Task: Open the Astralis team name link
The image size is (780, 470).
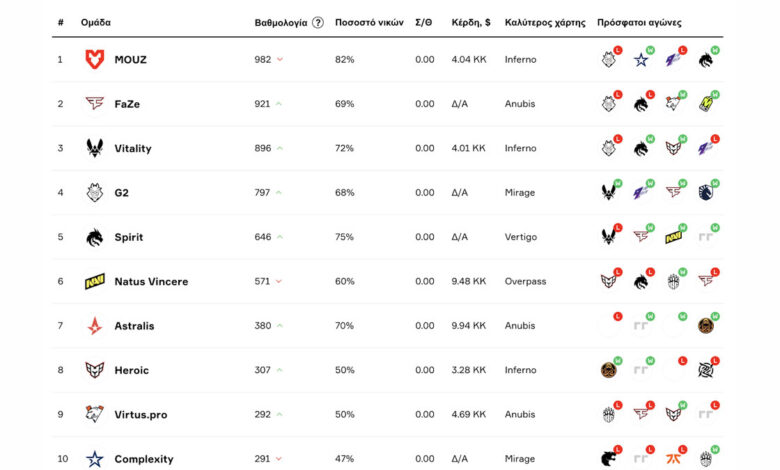Action: coord(134,326)
